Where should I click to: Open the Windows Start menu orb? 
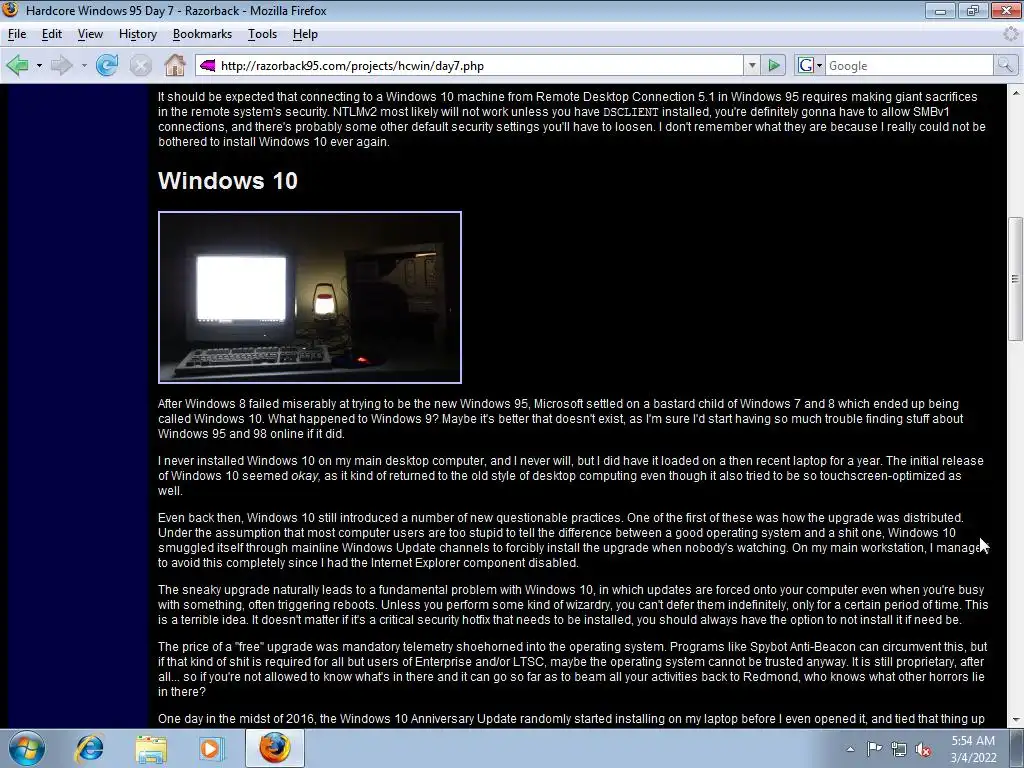(27, 748)
